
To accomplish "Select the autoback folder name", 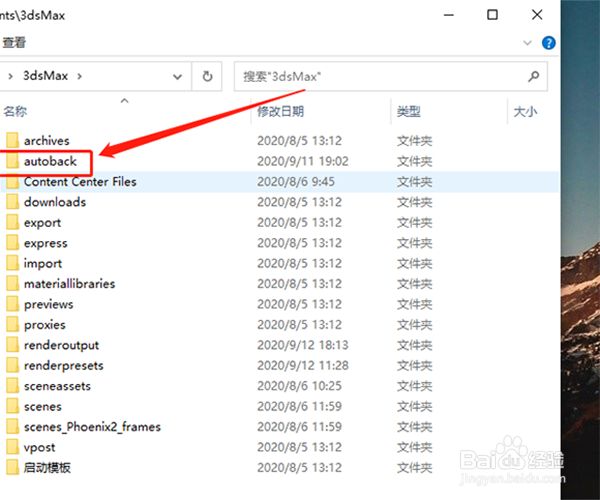I will pos(50,161).
